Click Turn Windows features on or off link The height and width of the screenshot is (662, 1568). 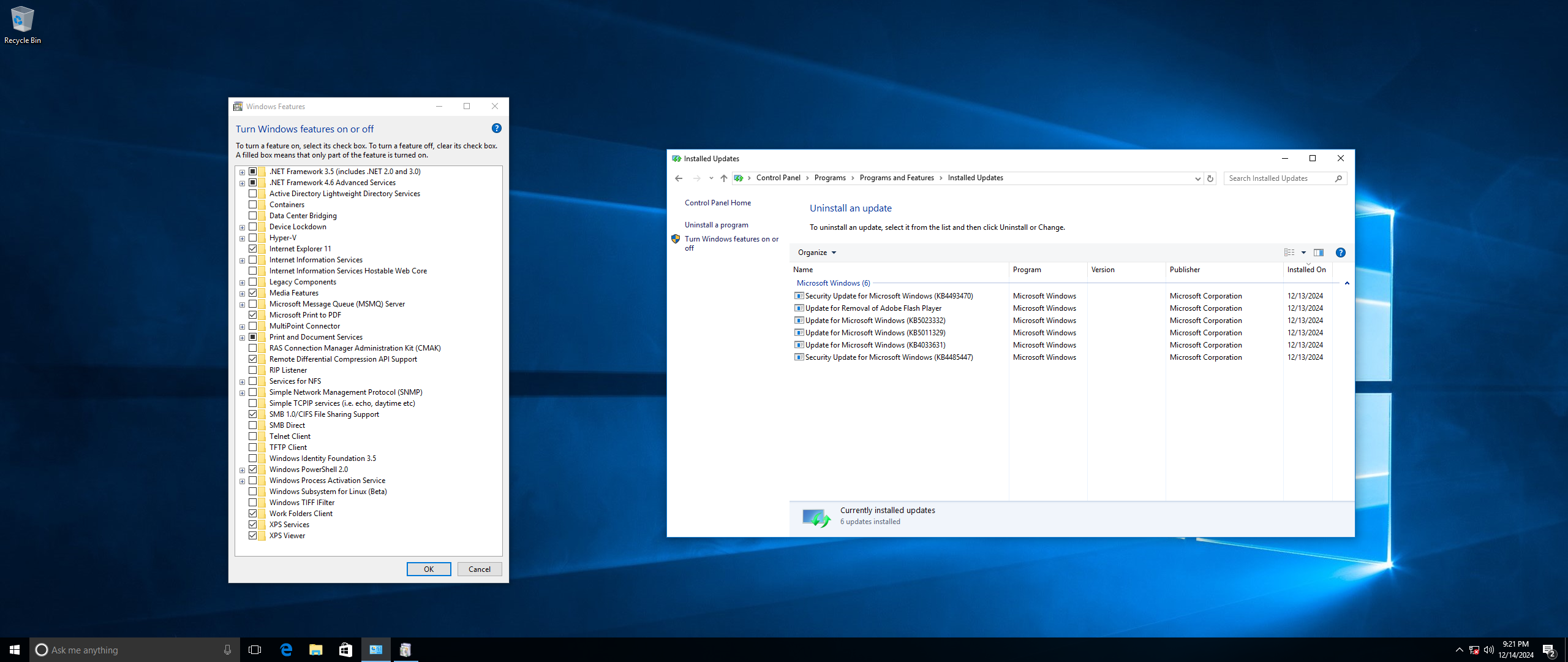point(731,243)
